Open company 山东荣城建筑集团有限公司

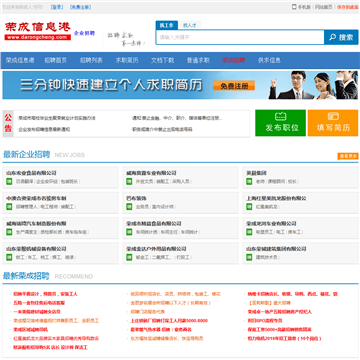coord(276,249)
